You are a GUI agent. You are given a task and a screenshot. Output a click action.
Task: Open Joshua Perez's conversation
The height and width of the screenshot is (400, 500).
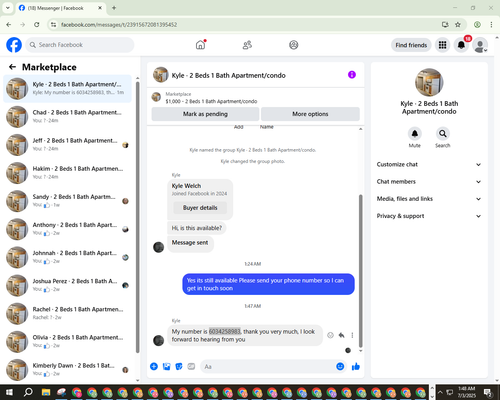[x=68, y=285]
